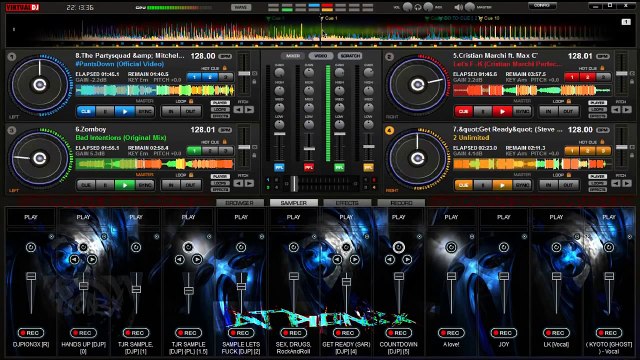Toggle SYNC on deck 4
This screenshot has width=640, height=360.
click(522, 185)
